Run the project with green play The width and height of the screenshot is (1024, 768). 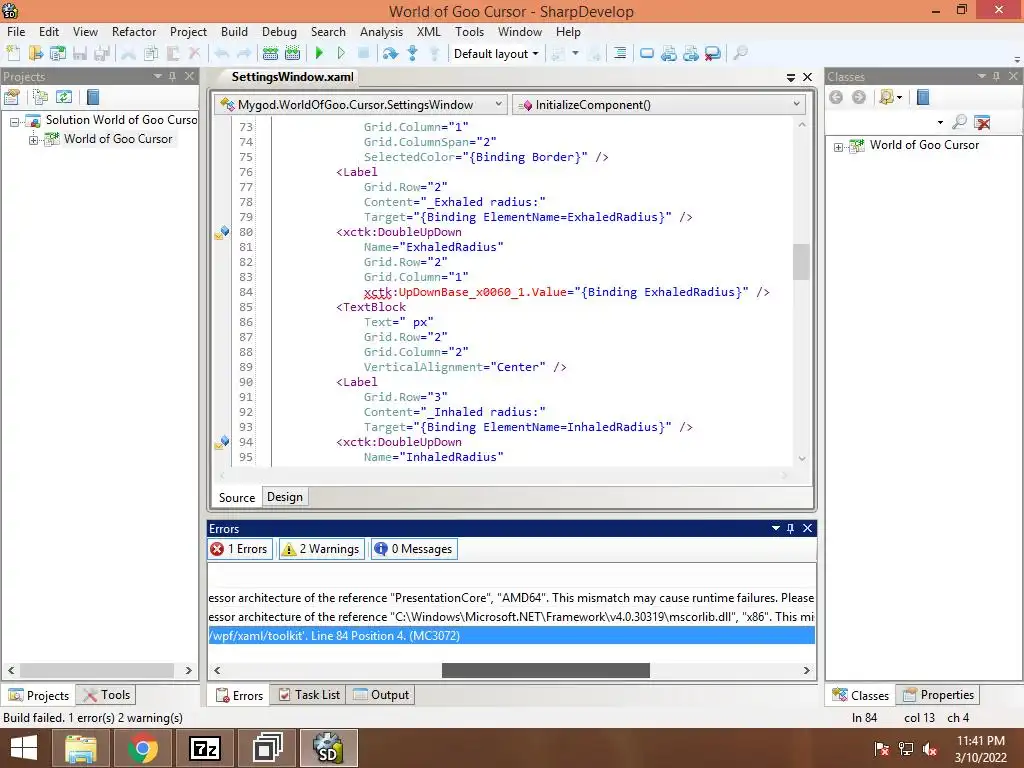tap(319, 54)
